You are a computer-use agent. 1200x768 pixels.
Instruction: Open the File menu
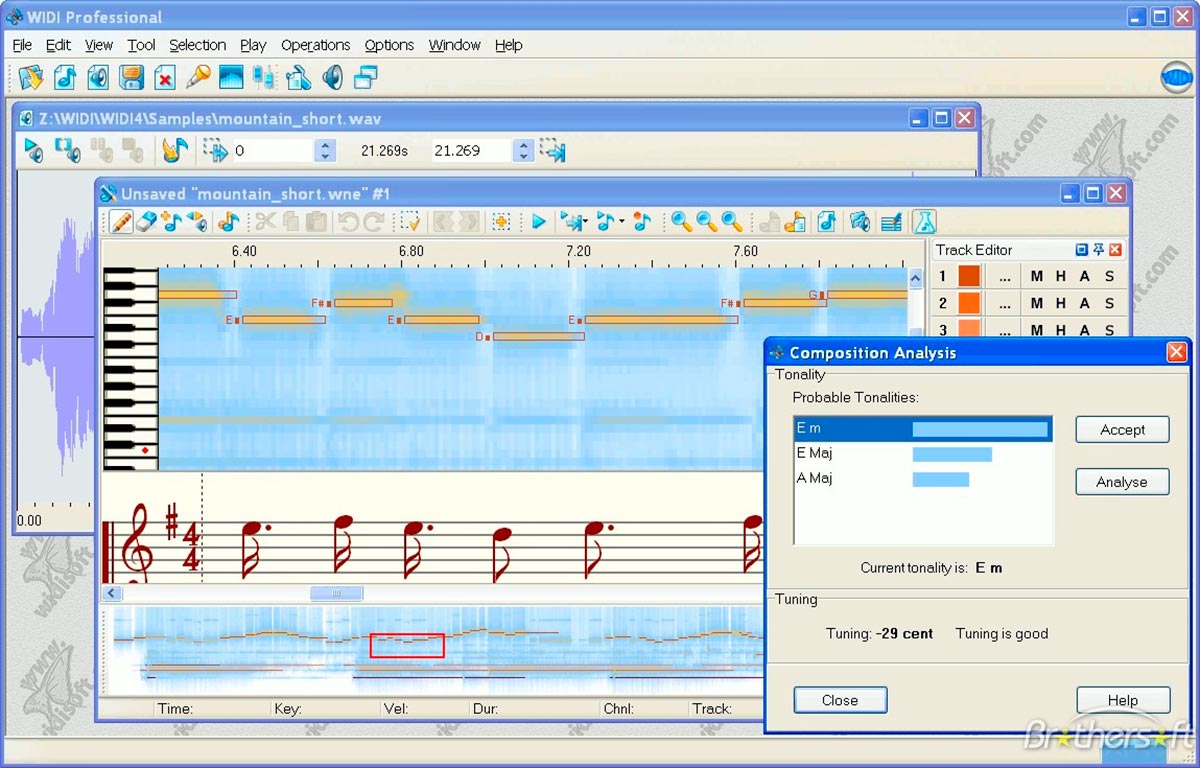click(22, 45)
